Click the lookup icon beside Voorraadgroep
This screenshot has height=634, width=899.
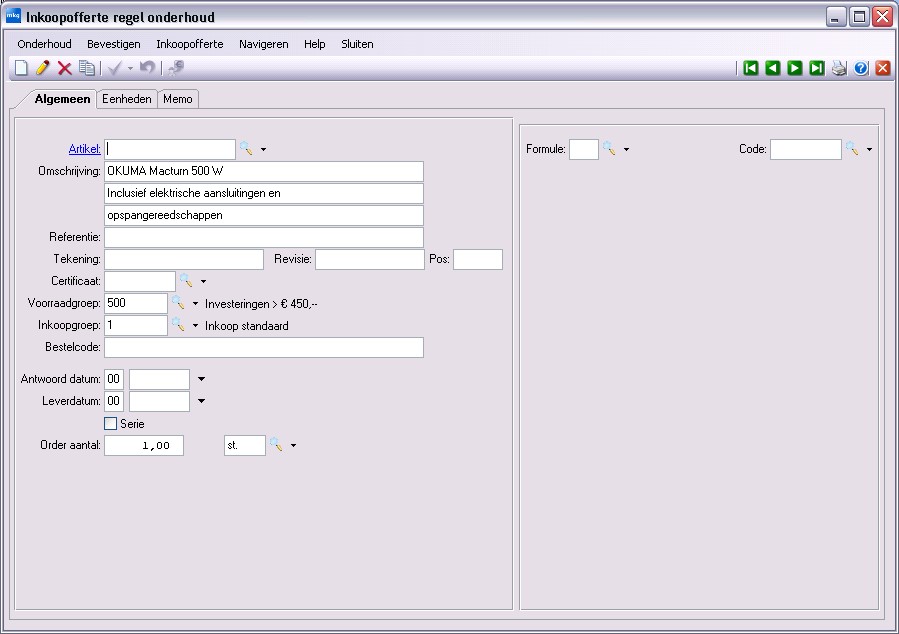tap(178, 303)
